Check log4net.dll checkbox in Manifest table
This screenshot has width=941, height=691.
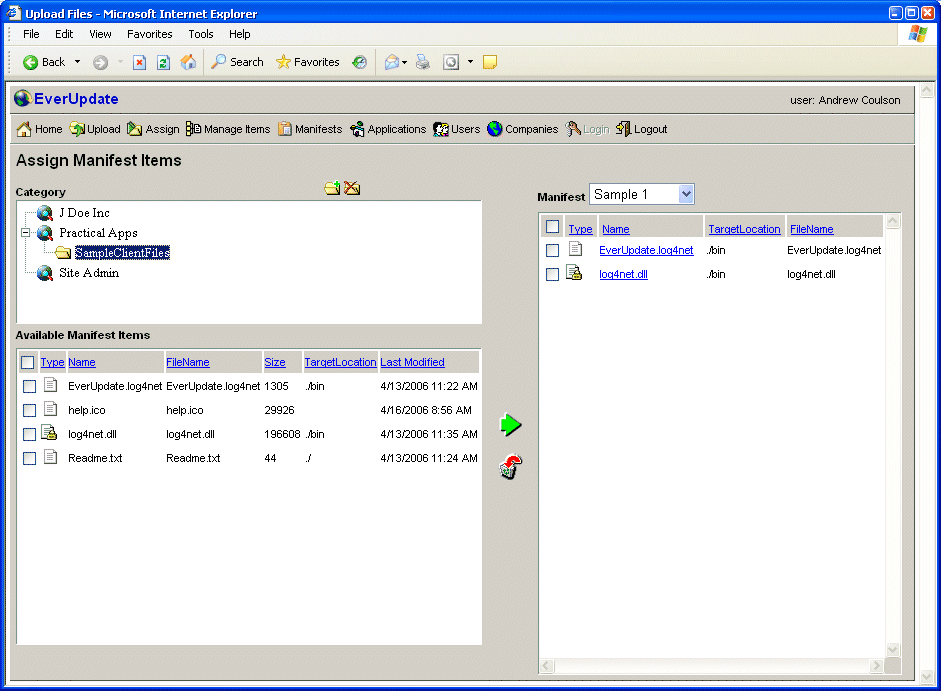(x=553, y=274)
